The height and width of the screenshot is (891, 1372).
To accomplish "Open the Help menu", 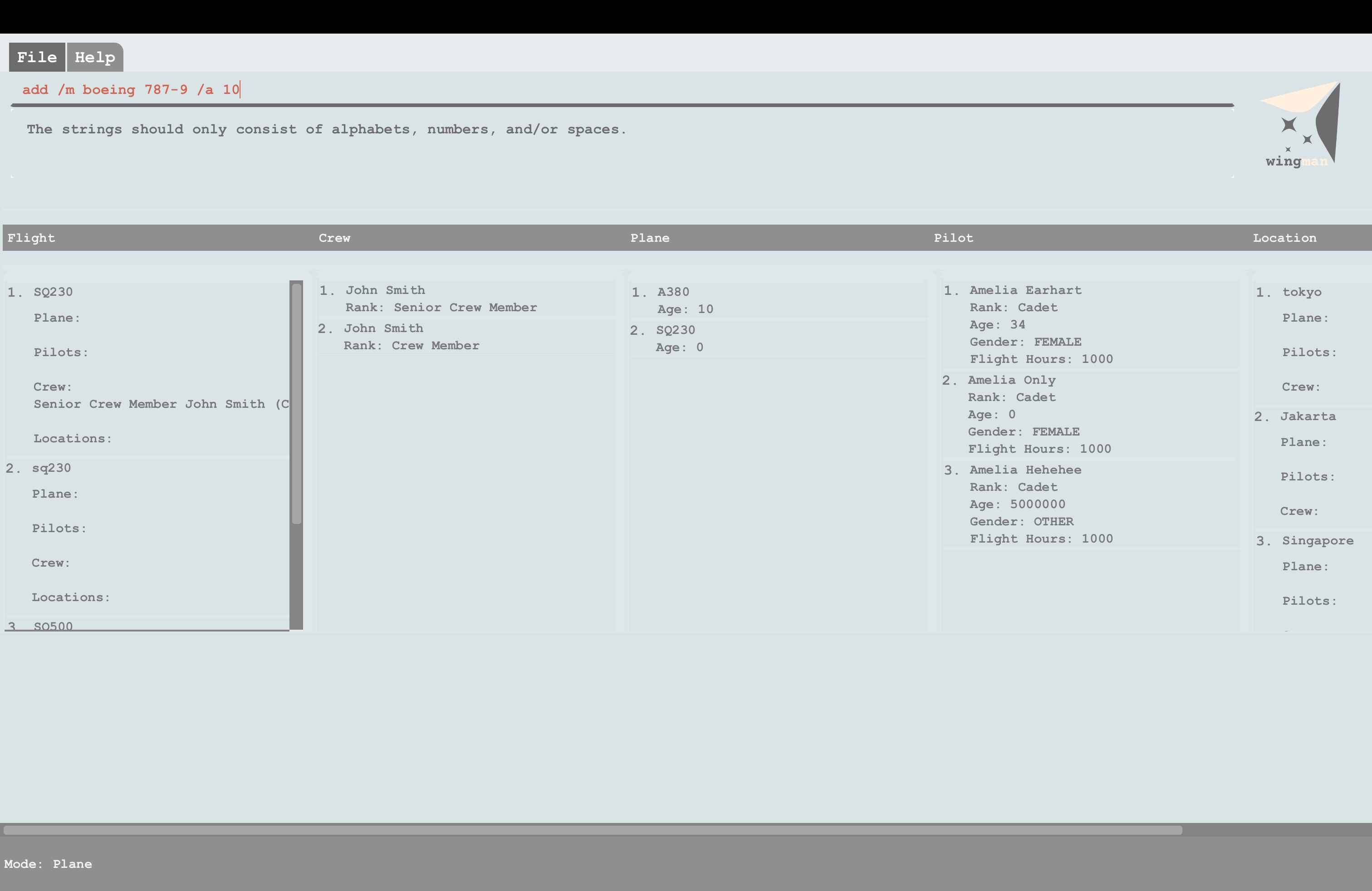I will (x=95, y=57).
